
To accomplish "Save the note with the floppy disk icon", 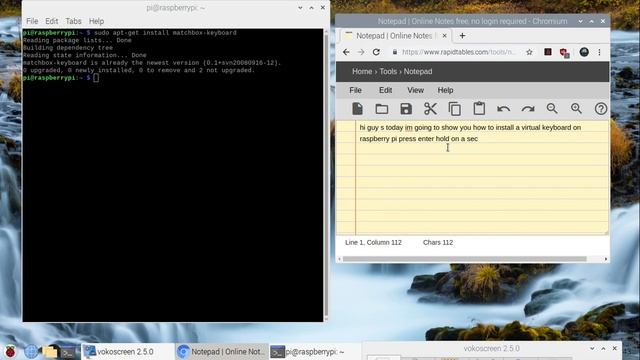I will tap(406, 109).
